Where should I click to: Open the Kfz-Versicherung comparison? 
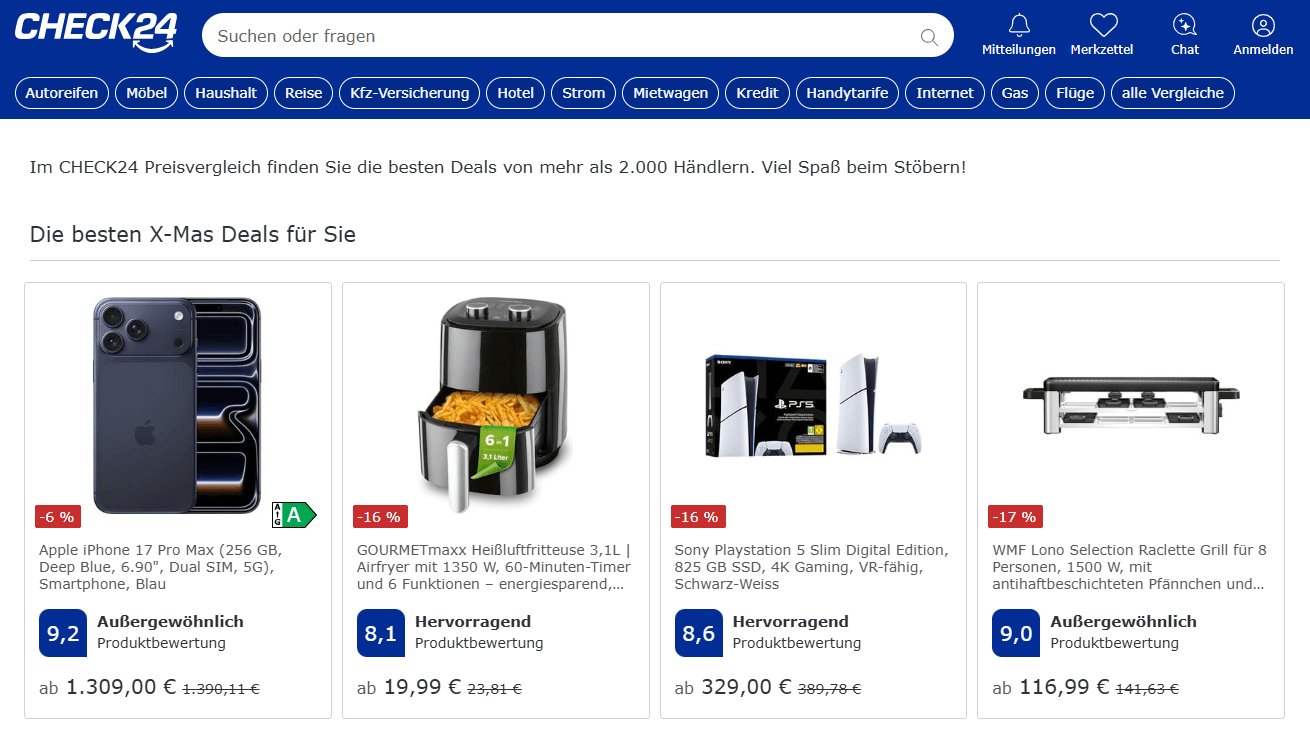(409, 93)
